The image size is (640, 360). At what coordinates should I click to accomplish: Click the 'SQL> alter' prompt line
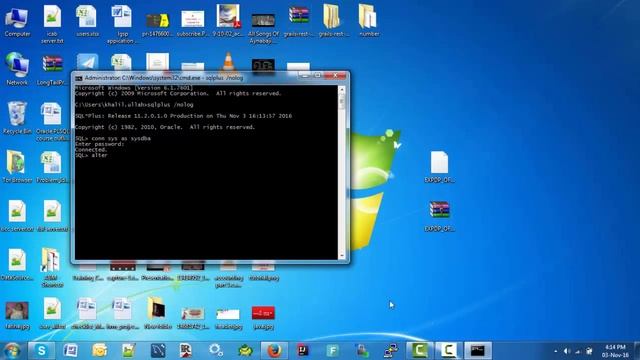point(91,156)
